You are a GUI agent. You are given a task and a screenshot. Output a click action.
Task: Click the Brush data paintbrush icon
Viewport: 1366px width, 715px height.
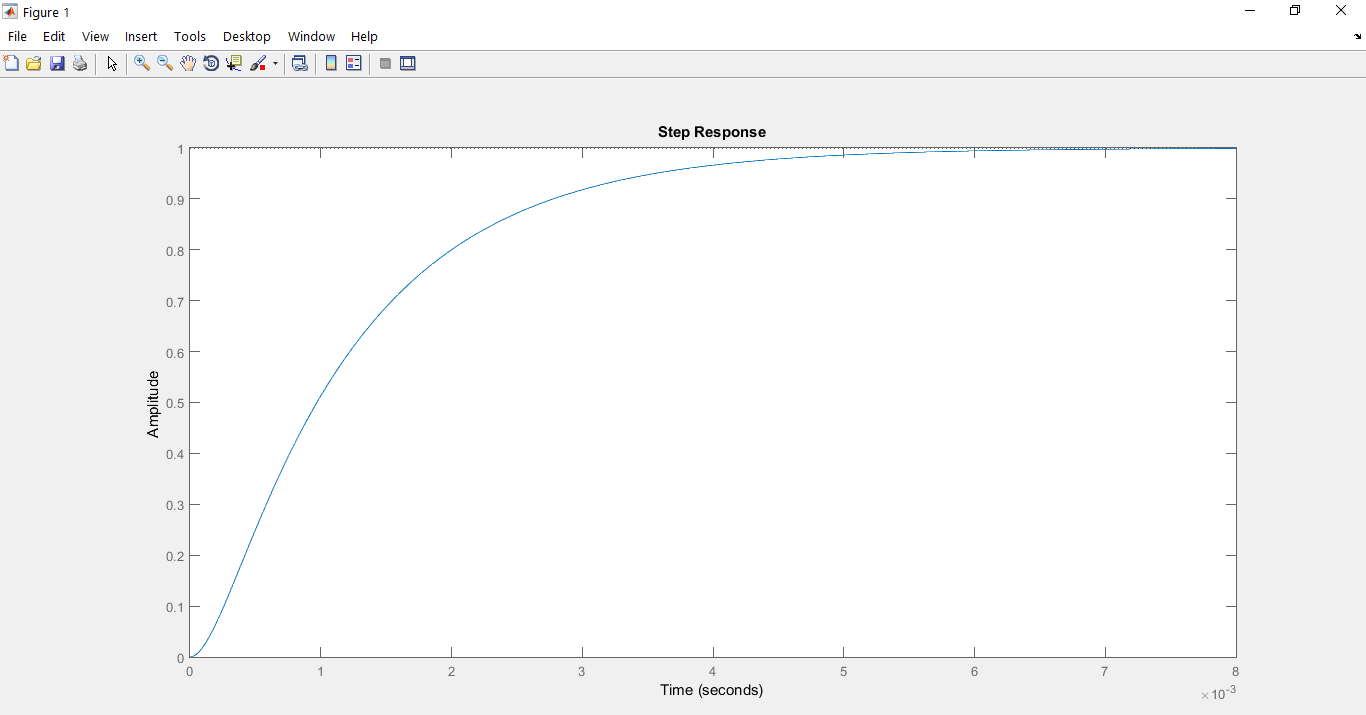258,63
